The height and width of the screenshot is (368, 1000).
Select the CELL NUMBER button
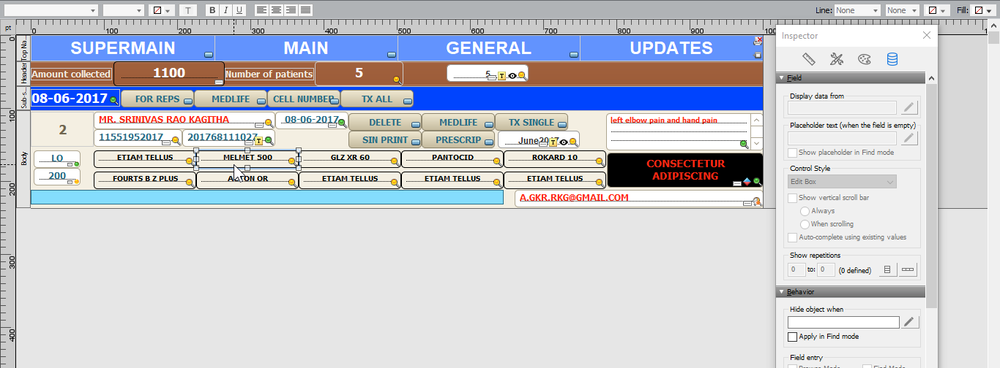[x=304, y=99]
